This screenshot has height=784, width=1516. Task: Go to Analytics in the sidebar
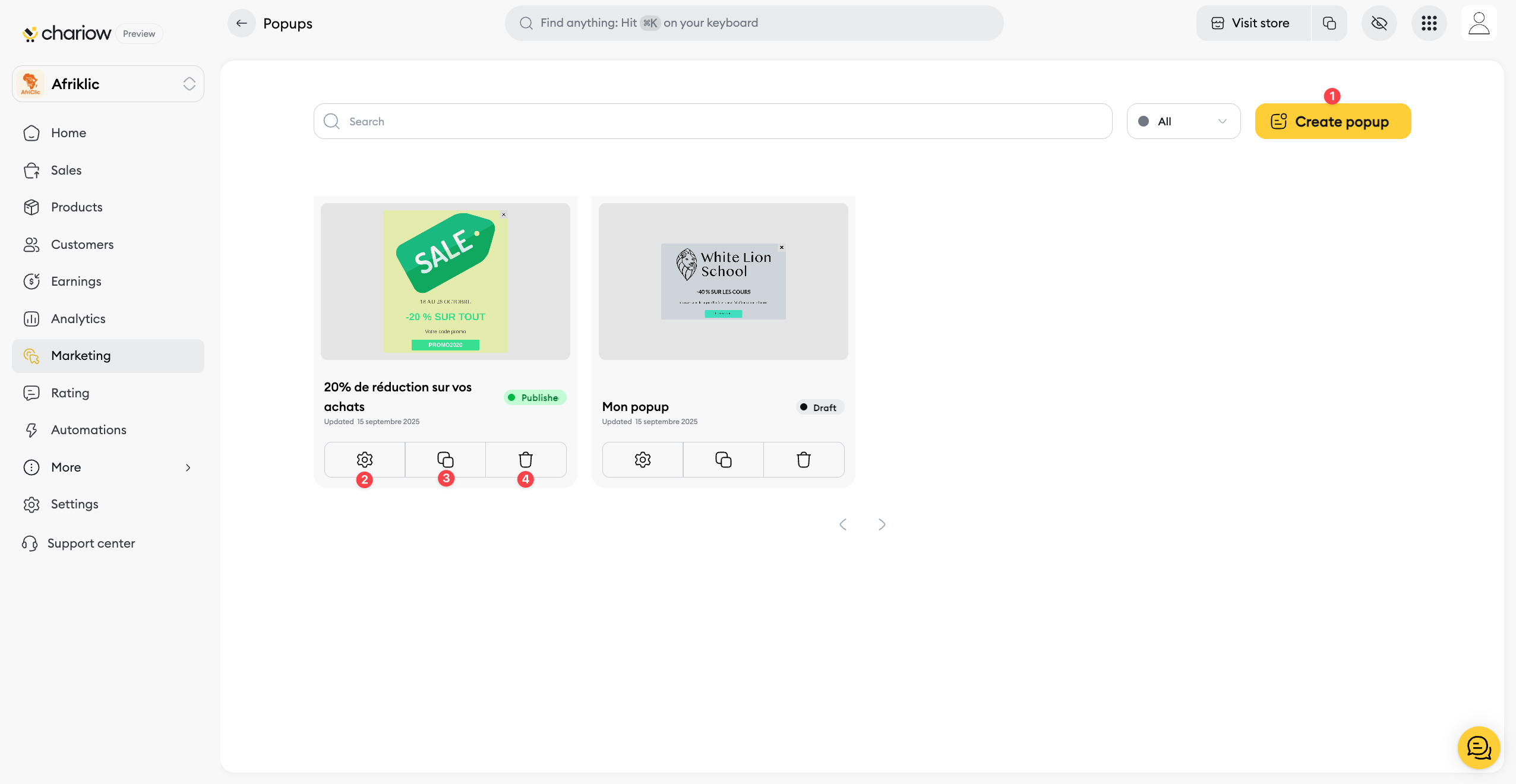78,319
